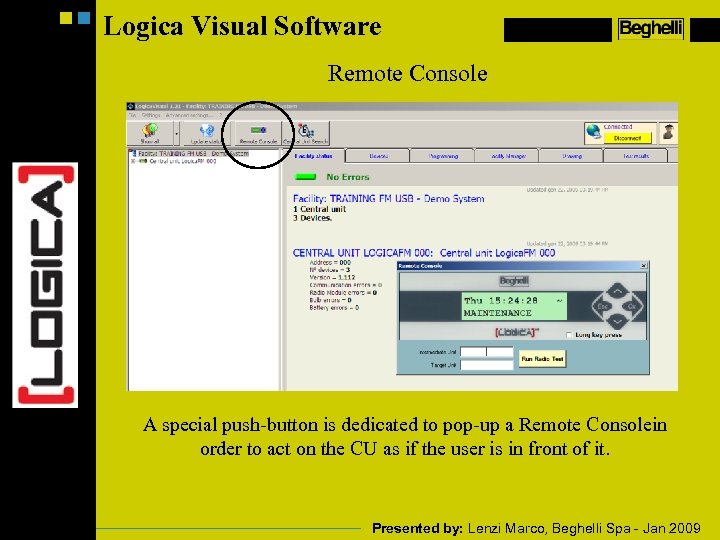This screenshot has height=540, width=720.
Task: Click the Ok key on the Remote Console keypad
Action: tap(632, 306)
